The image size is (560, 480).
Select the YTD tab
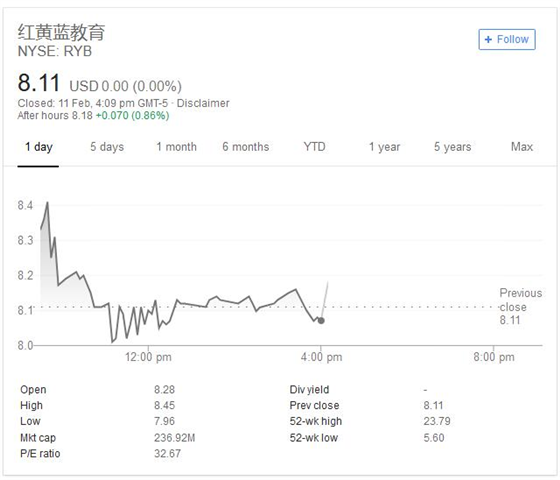click(x=315, y=147)
